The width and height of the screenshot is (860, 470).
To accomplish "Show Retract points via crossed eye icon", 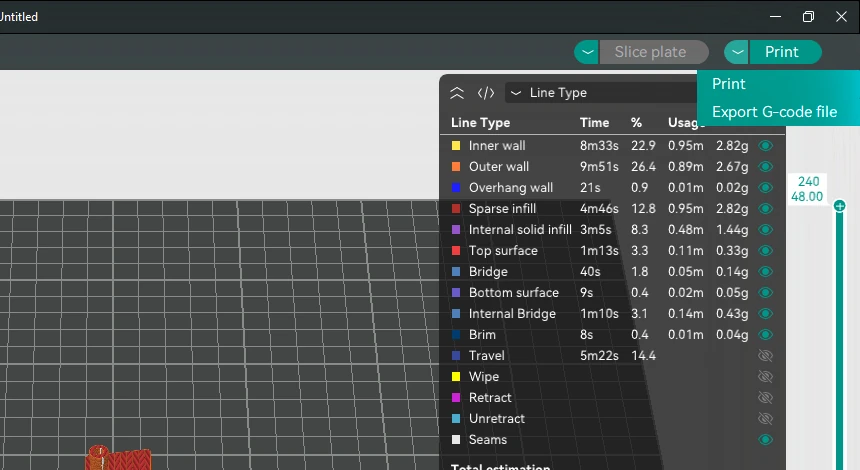I will [766, 398].
